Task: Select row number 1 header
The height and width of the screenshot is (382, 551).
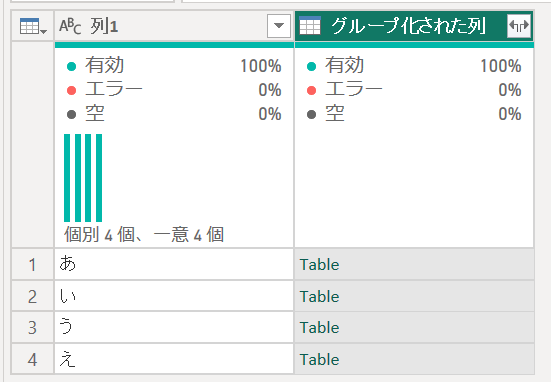Action: coord(33,264)
